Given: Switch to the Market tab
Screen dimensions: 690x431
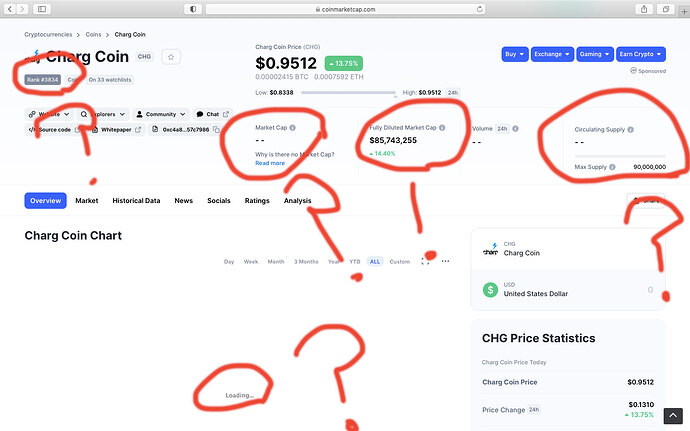Looking at the screenshot, I should click(x=87, y=200).
